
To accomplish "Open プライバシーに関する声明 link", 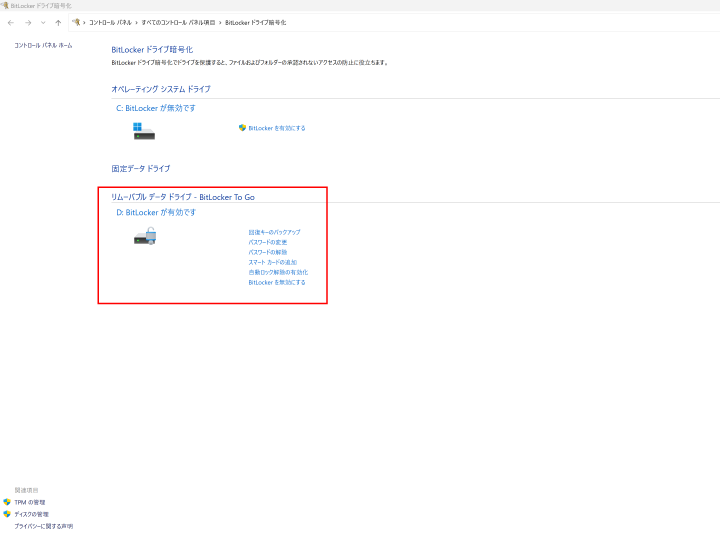I will pyautogui.click(x=43, y=526).
